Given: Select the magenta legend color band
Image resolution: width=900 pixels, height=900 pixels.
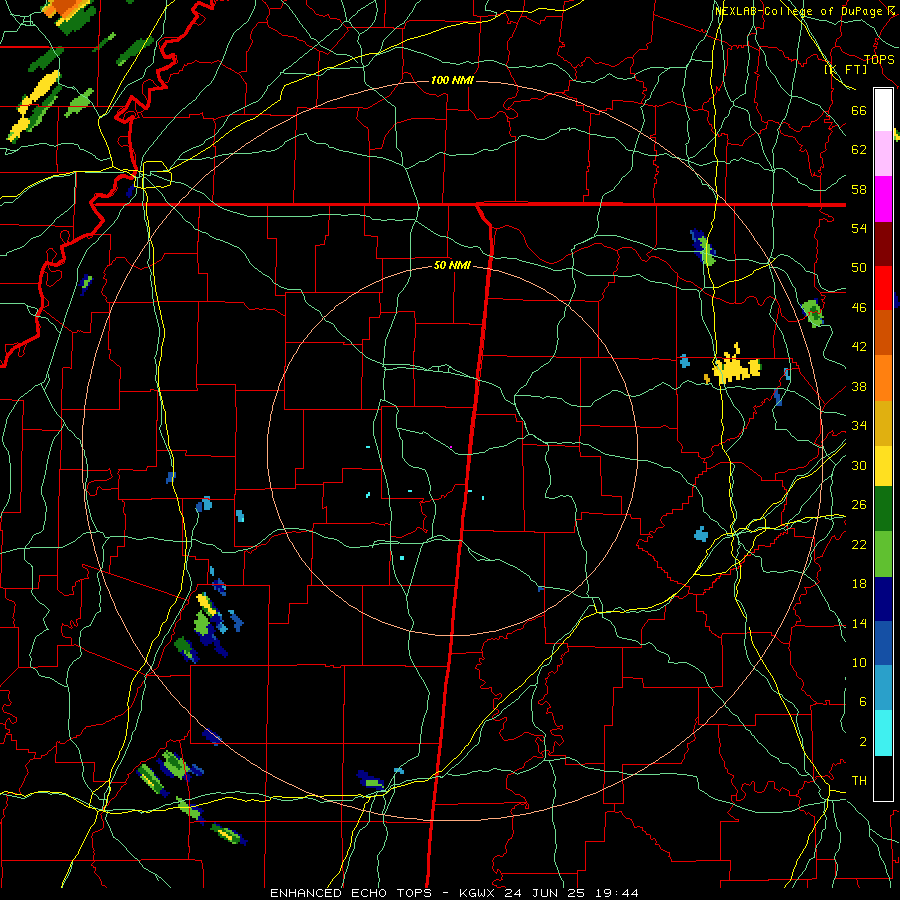Looking at the screenshot, I should (x=883, y=199).
